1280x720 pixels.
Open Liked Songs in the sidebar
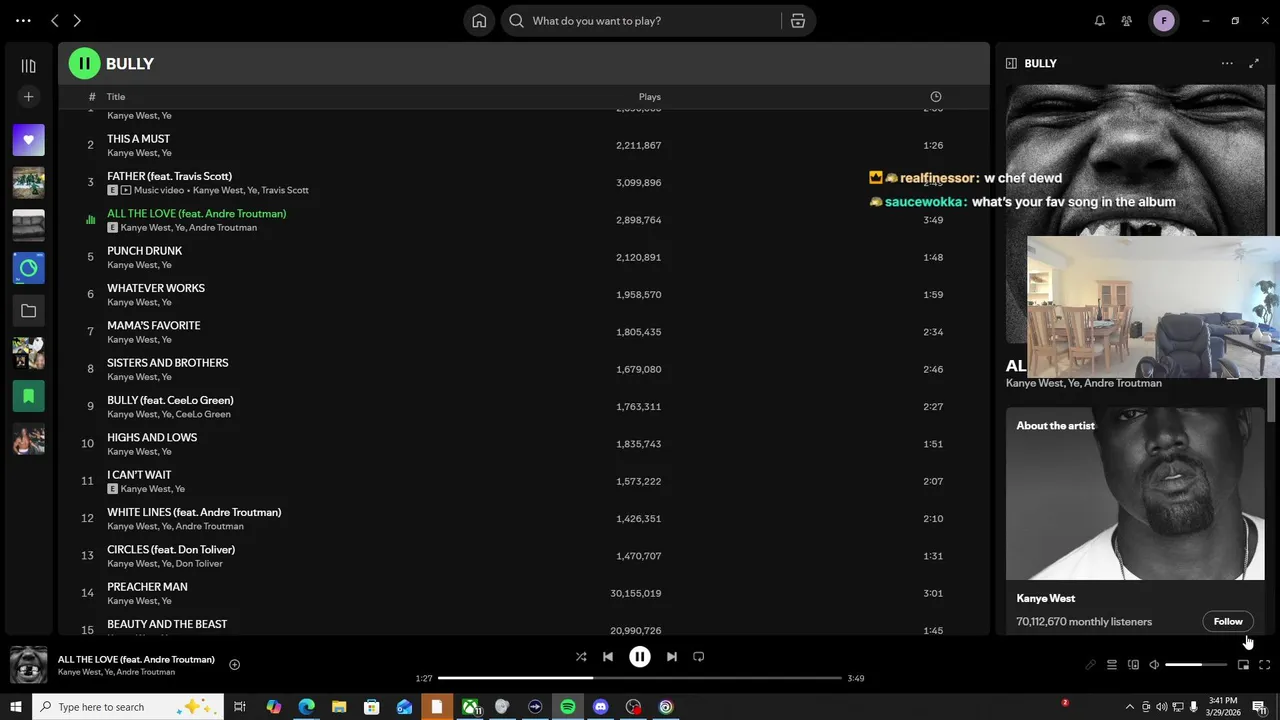coord(28,140)
